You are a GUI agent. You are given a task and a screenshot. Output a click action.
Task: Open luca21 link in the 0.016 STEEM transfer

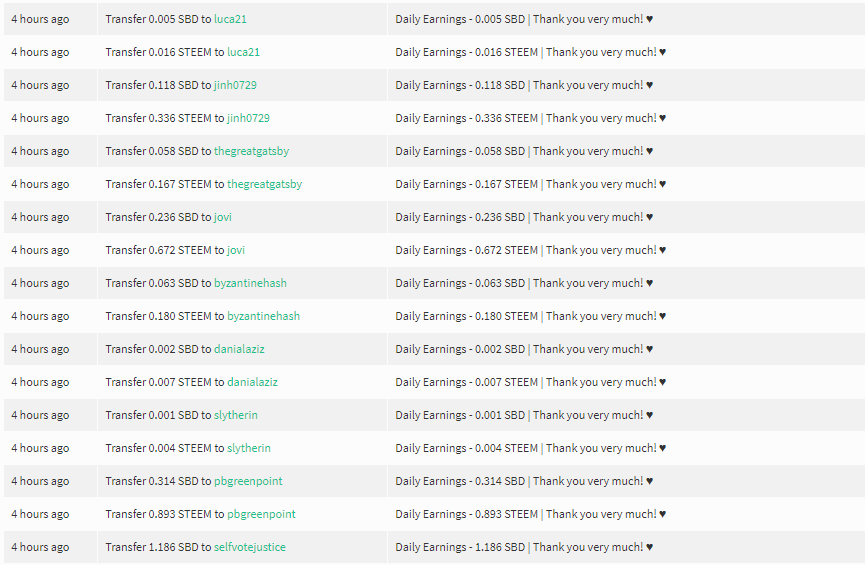click(243, 52)
